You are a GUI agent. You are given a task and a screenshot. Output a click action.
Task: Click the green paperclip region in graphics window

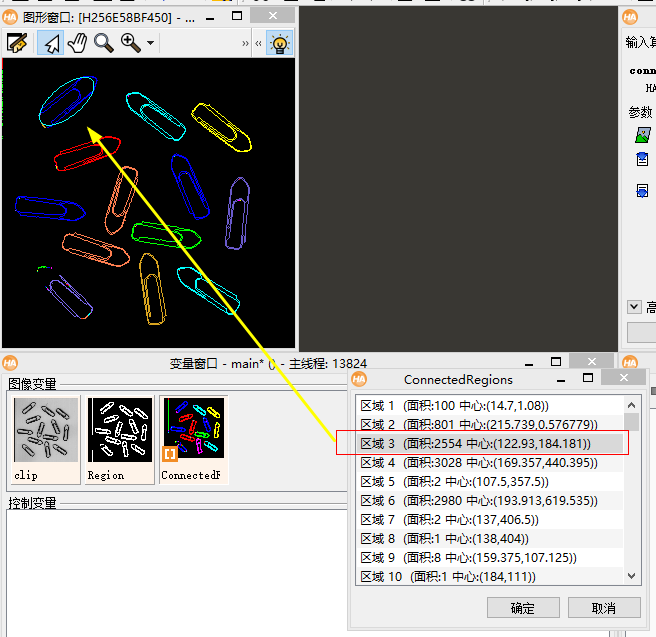(166, 235)
